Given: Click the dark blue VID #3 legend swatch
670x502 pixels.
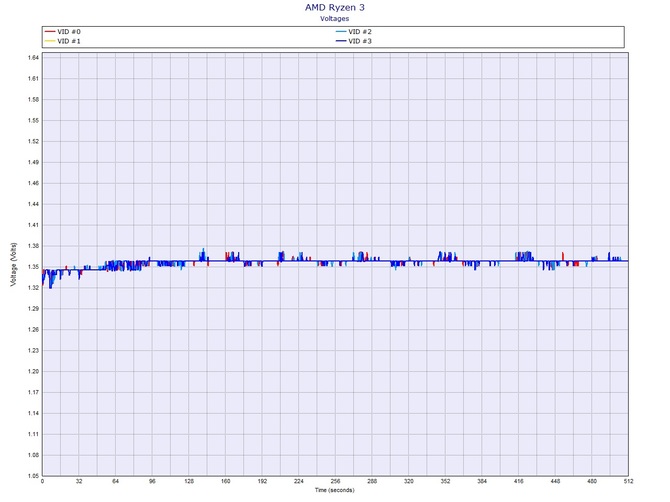Looking at the screenshot, I should point(340,41).
